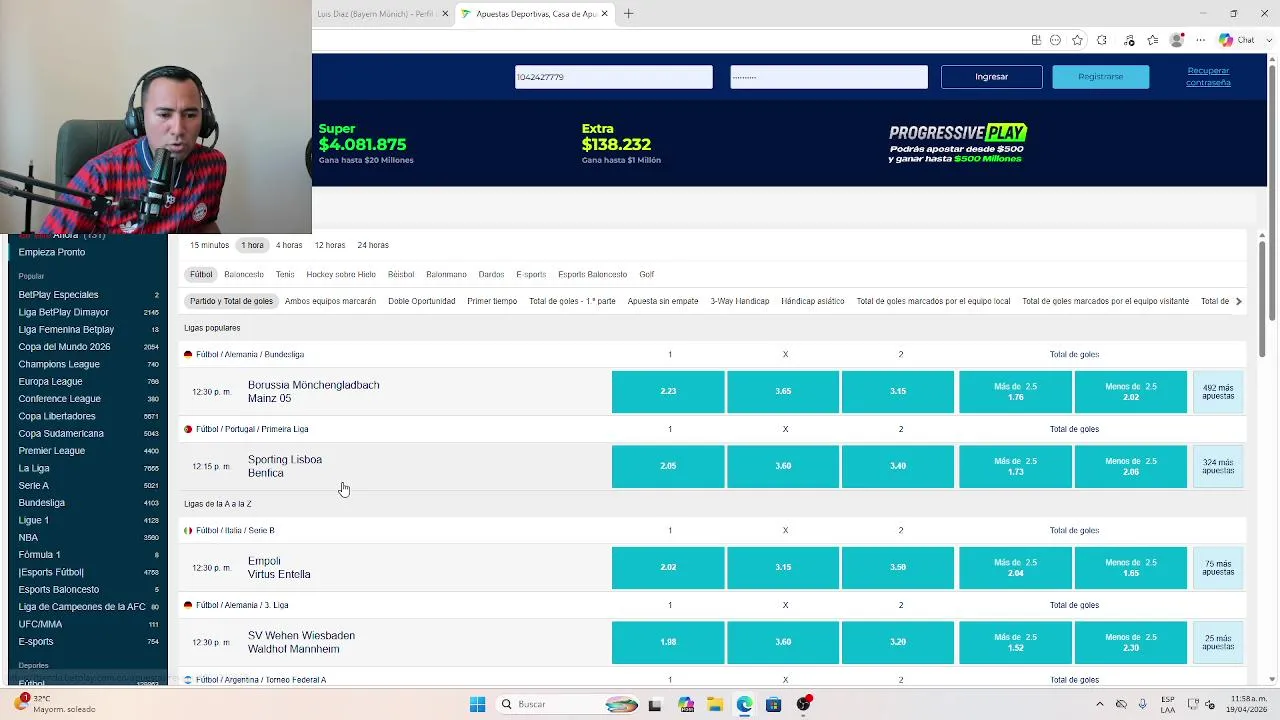The width and height of the screenshot is (1280, 720).
Task: Click the Super $4.081.875 jackpot
Action: (365, 144)
